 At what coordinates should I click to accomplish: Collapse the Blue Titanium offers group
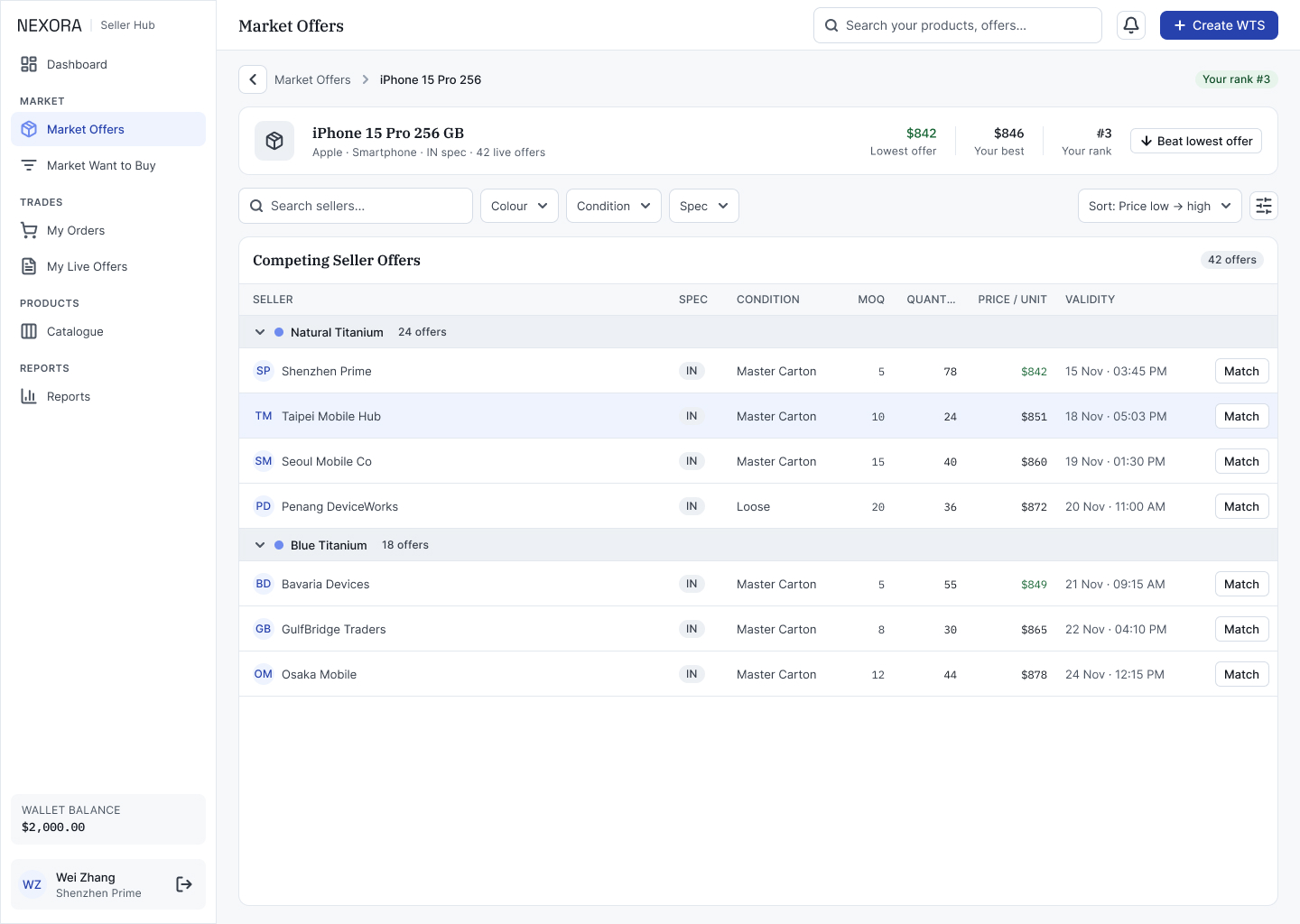pos(260,545)
